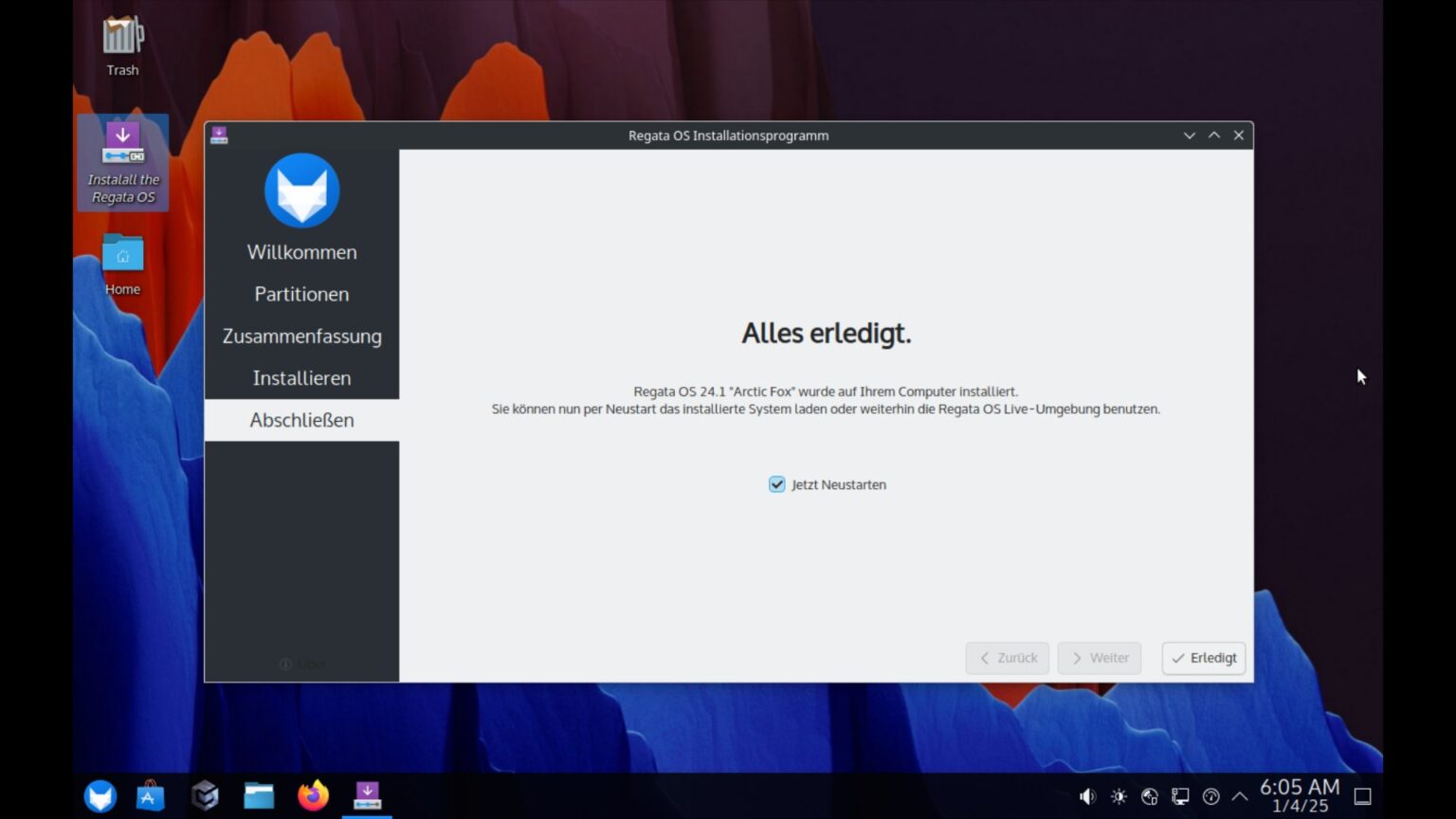
Task: Open the game access cube icon
Action: (x=205, y=795)
